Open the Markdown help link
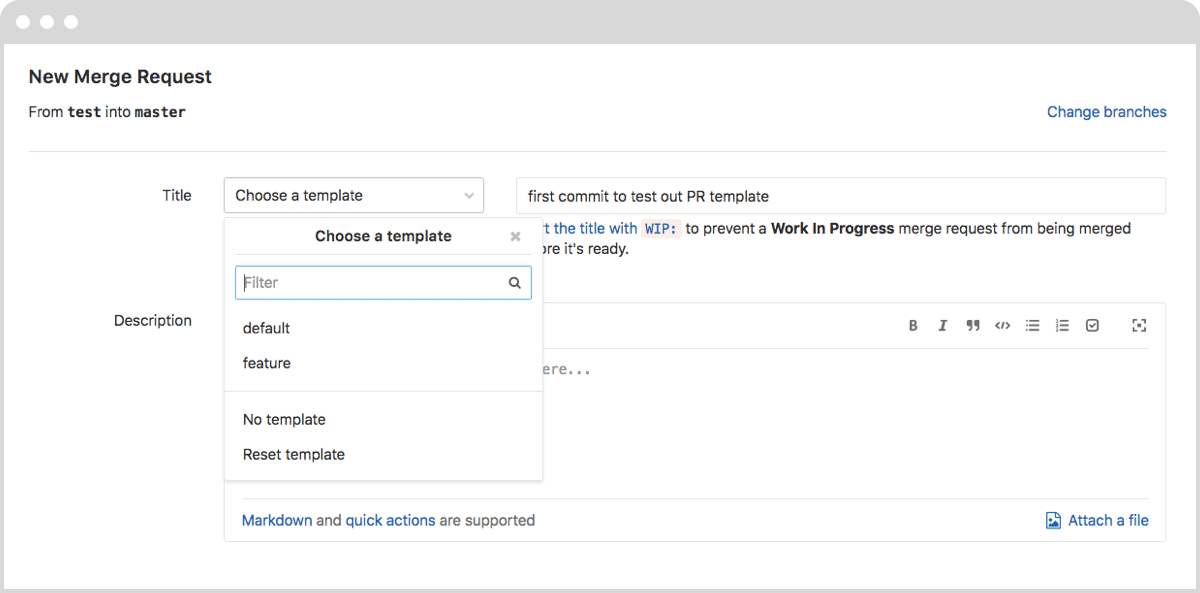1200x593 pixels. 277,520
